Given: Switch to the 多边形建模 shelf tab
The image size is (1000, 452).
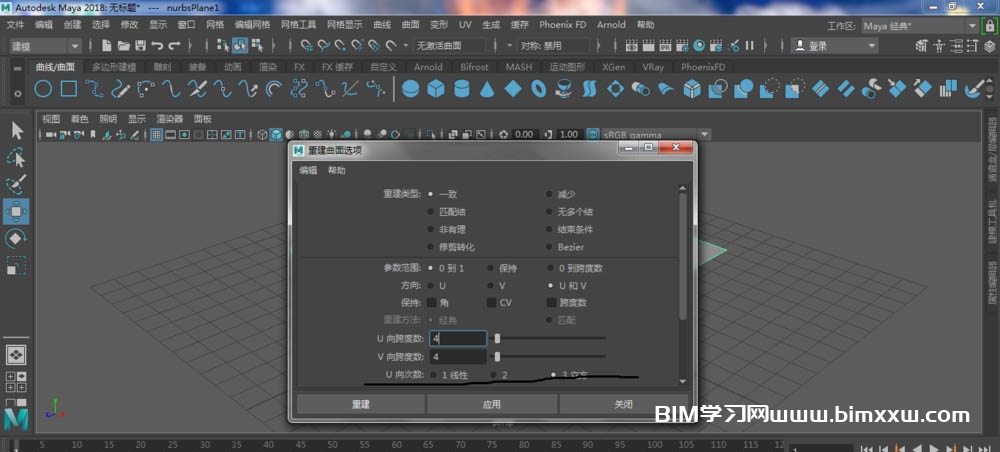Looking at the screenshot, I should click(113, 67).
